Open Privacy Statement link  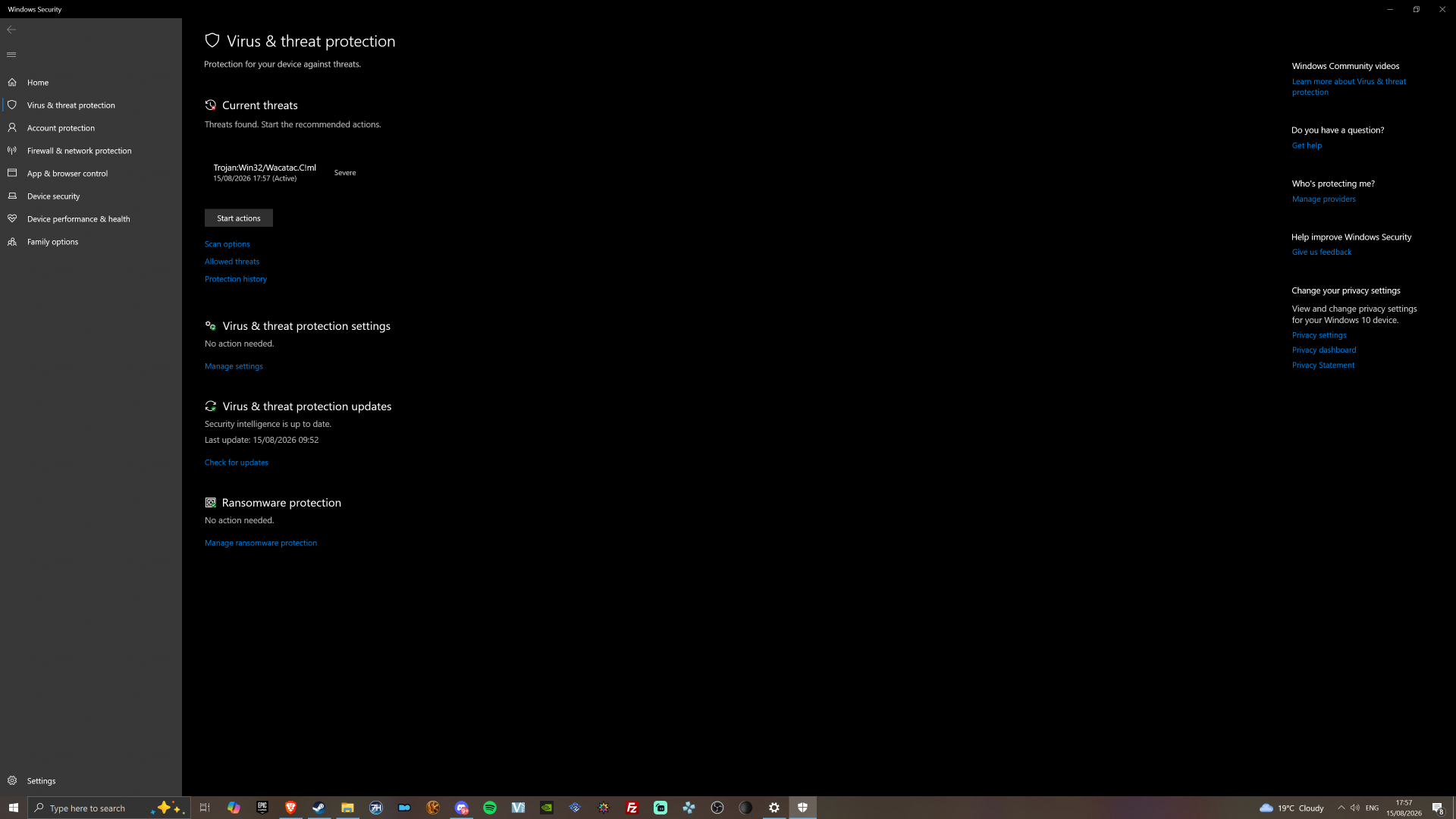point(1323,365)
